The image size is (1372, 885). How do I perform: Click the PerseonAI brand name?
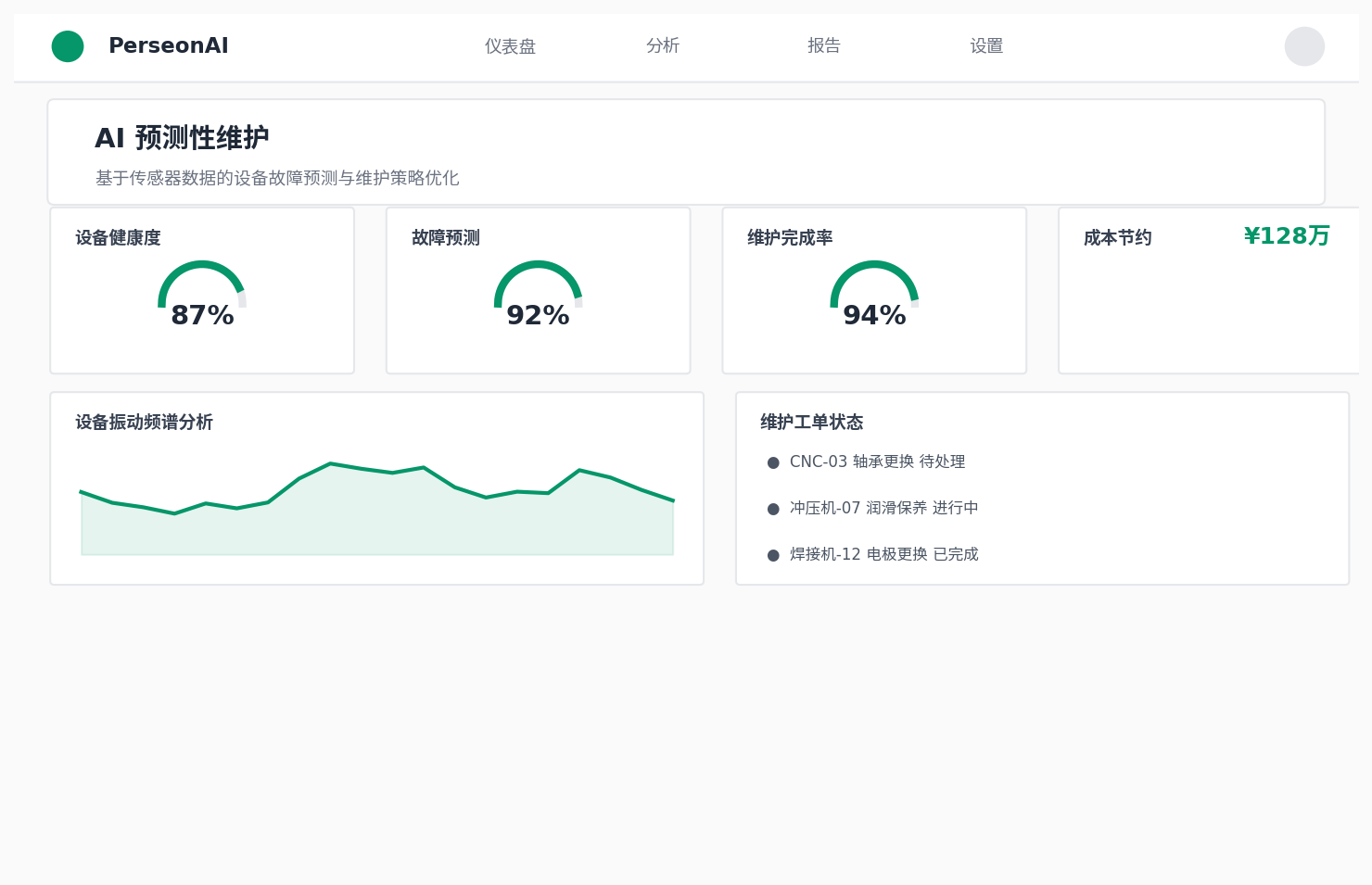pyautogui.click(x=169, y=45)
